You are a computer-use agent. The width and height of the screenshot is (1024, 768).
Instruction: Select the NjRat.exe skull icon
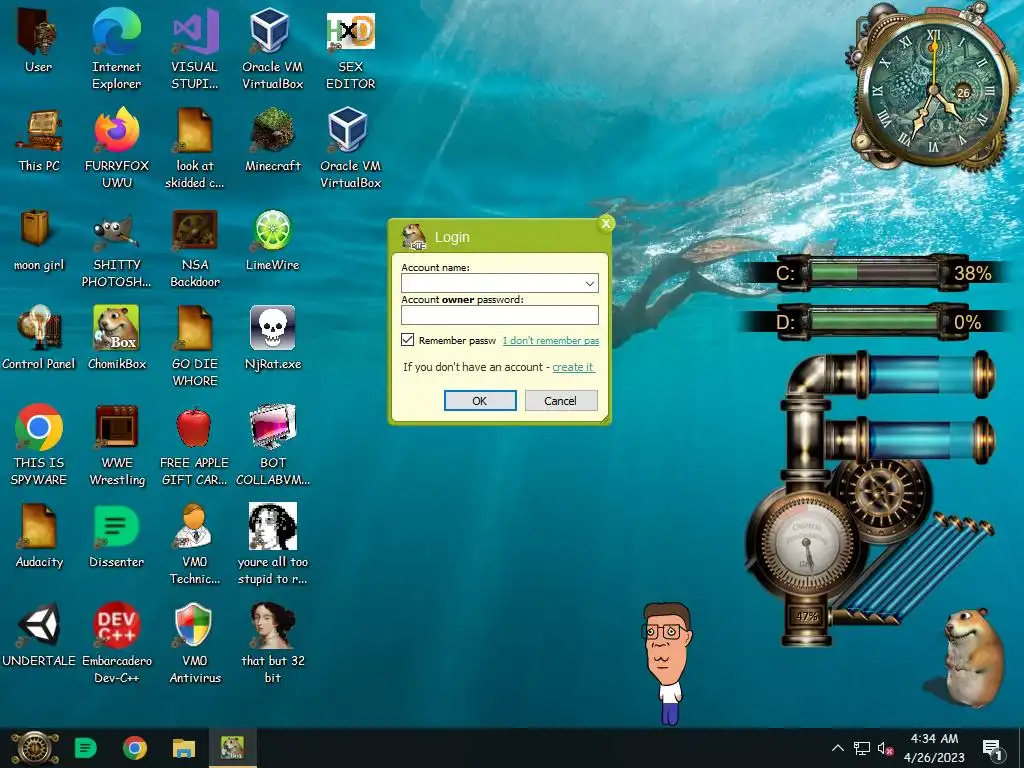click(x=273, y=338)
